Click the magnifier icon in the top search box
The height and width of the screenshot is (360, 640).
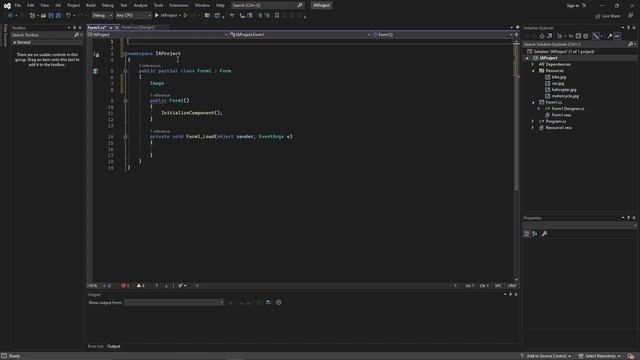300,5
